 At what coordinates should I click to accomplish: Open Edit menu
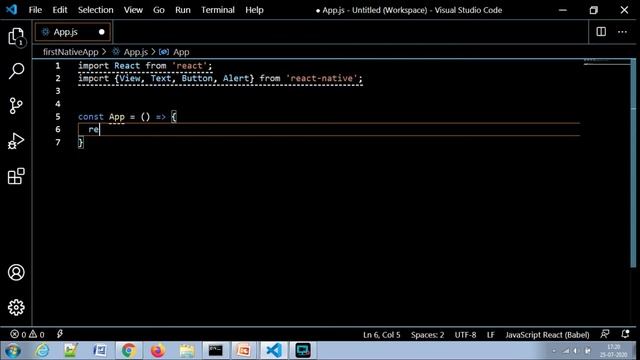click(60, 10)
